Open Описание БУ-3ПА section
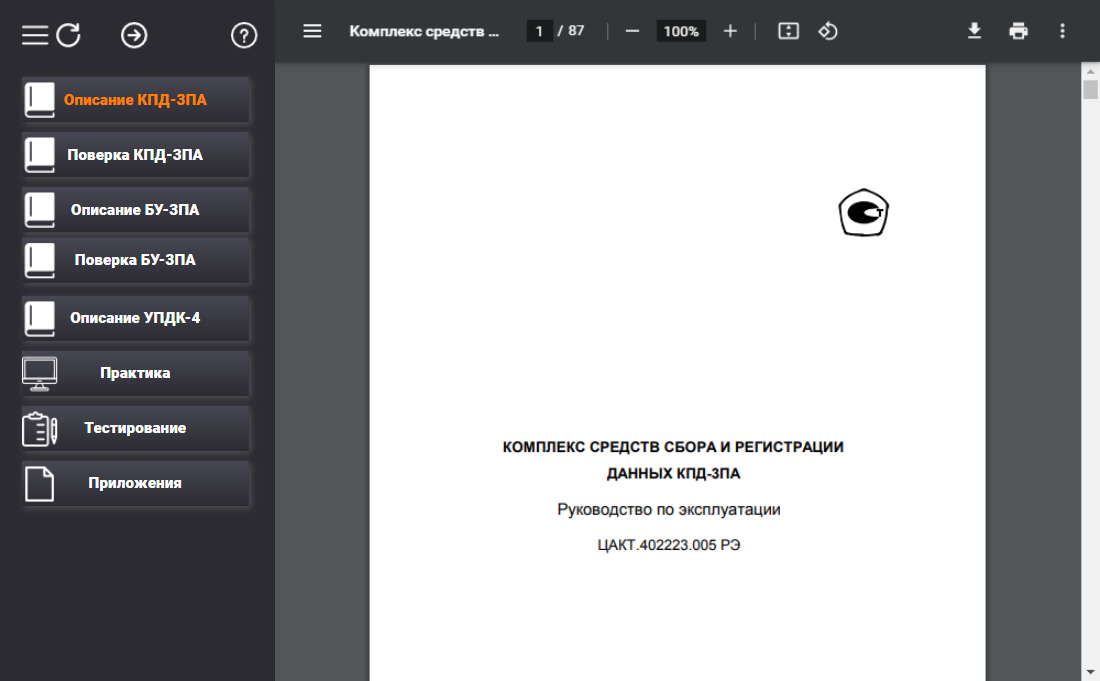 pos(136,210)
